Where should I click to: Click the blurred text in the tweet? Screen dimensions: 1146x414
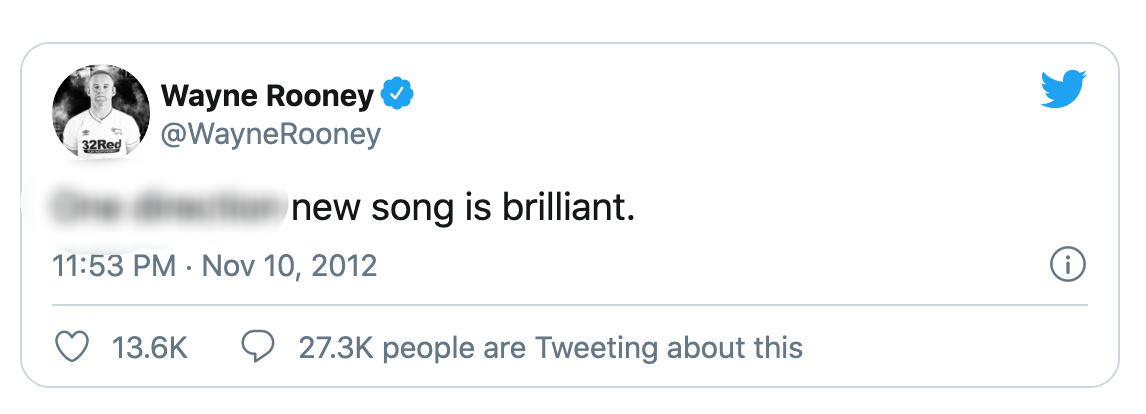(x=160, y=210)
